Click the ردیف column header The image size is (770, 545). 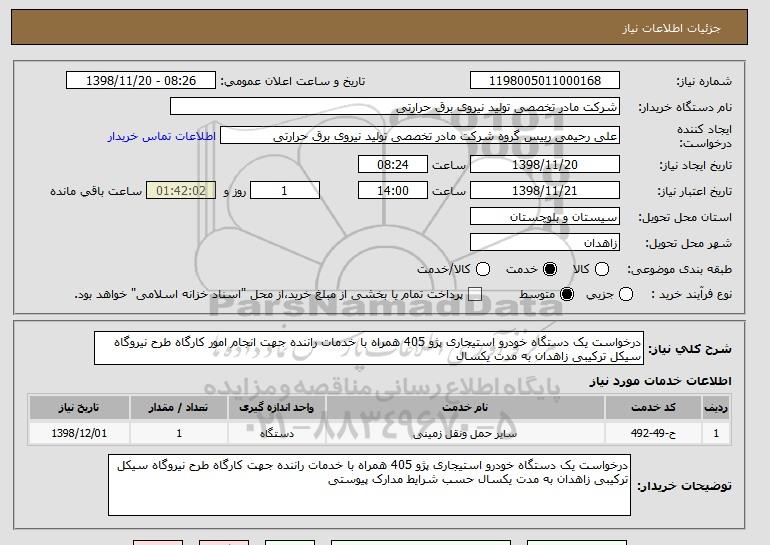click(x=716, y=408)
